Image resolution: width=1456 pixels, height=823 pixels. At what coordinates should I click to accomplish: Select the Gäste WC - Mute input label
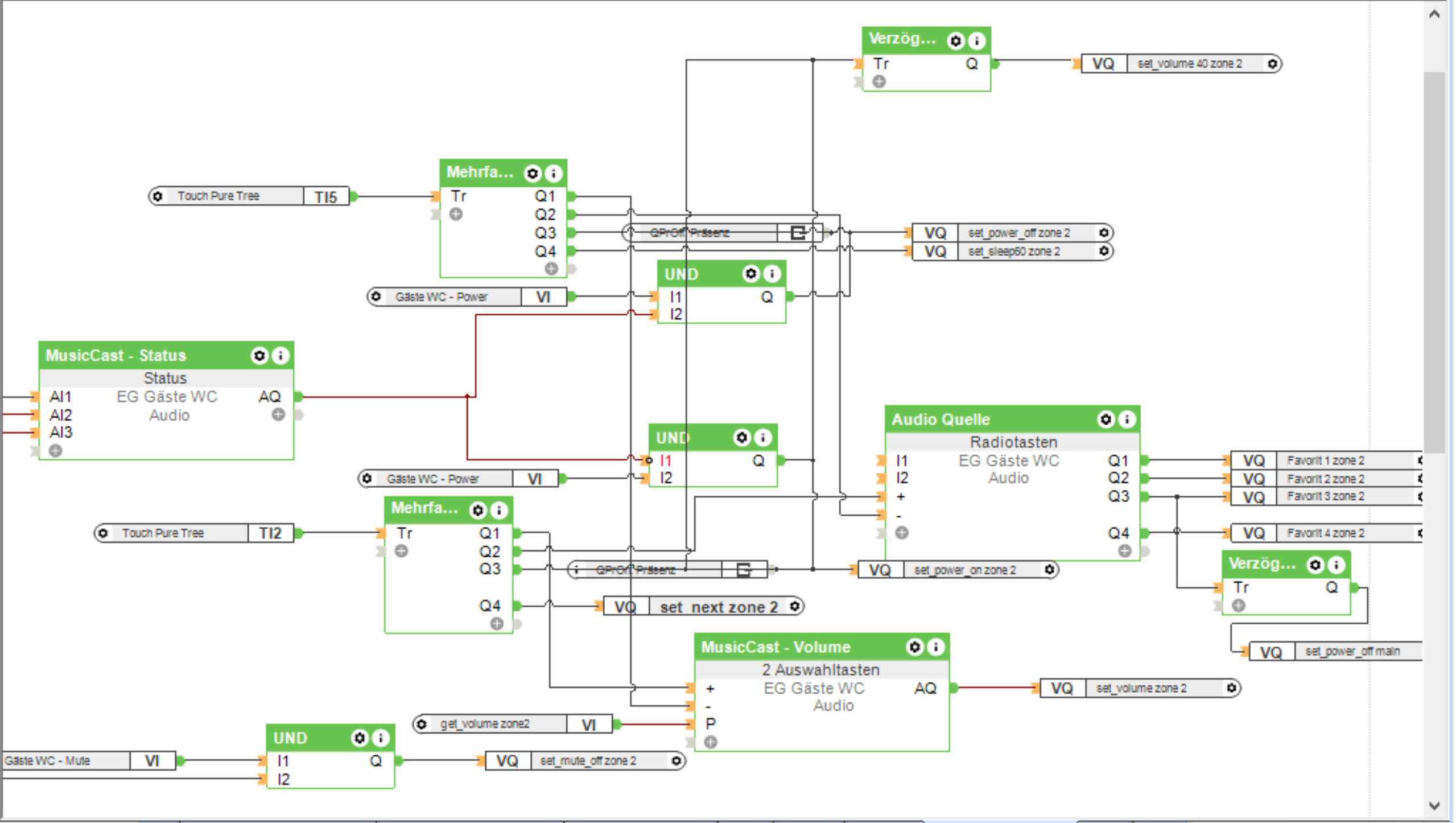click(x=48, y=761)
